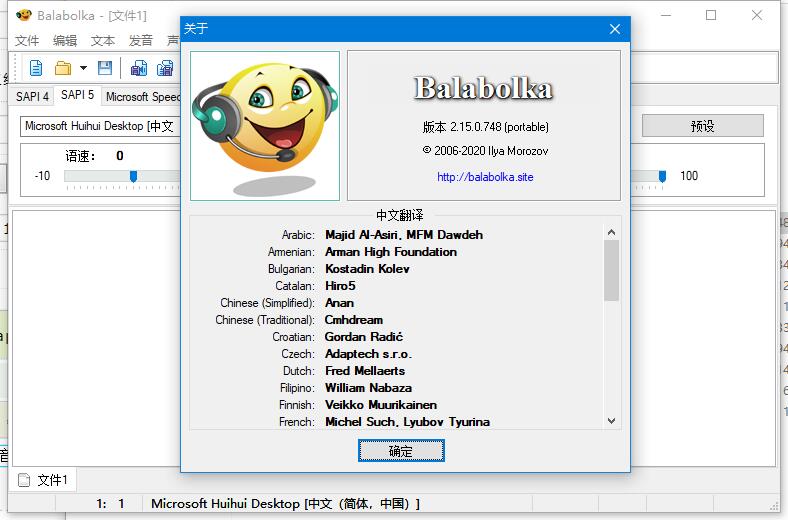The height and width of the screenshot is (520, 788).
Task: Click the 'Gordan Radić' Croatian entry
Action: (363, 337)
